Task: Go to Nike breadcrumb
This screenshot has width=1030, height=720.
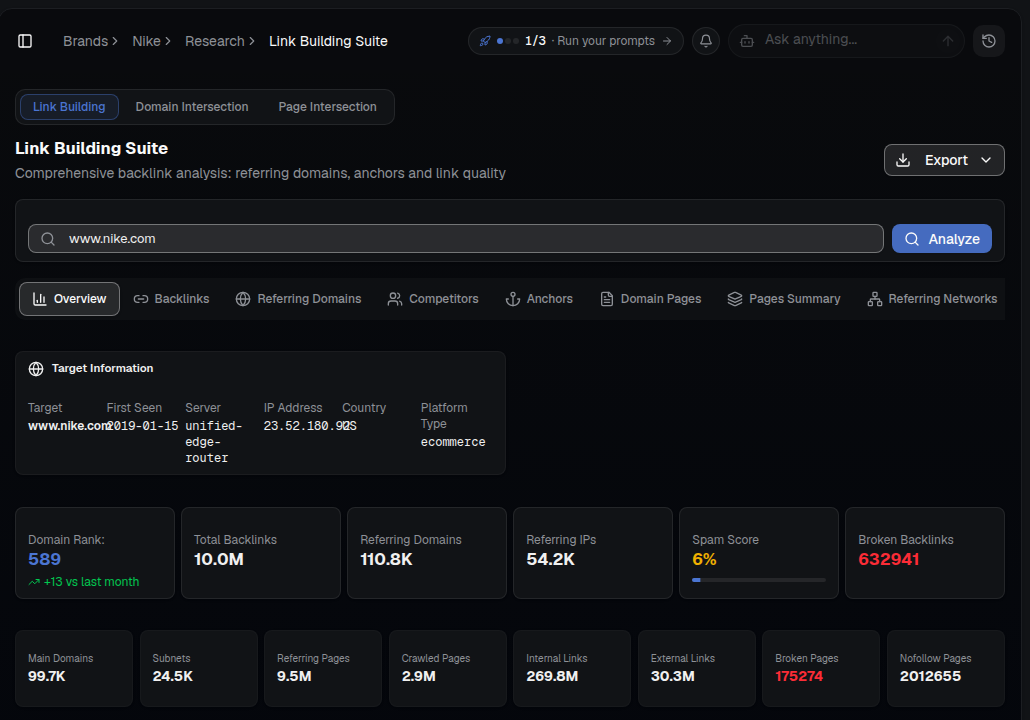Action: point(146,41)
